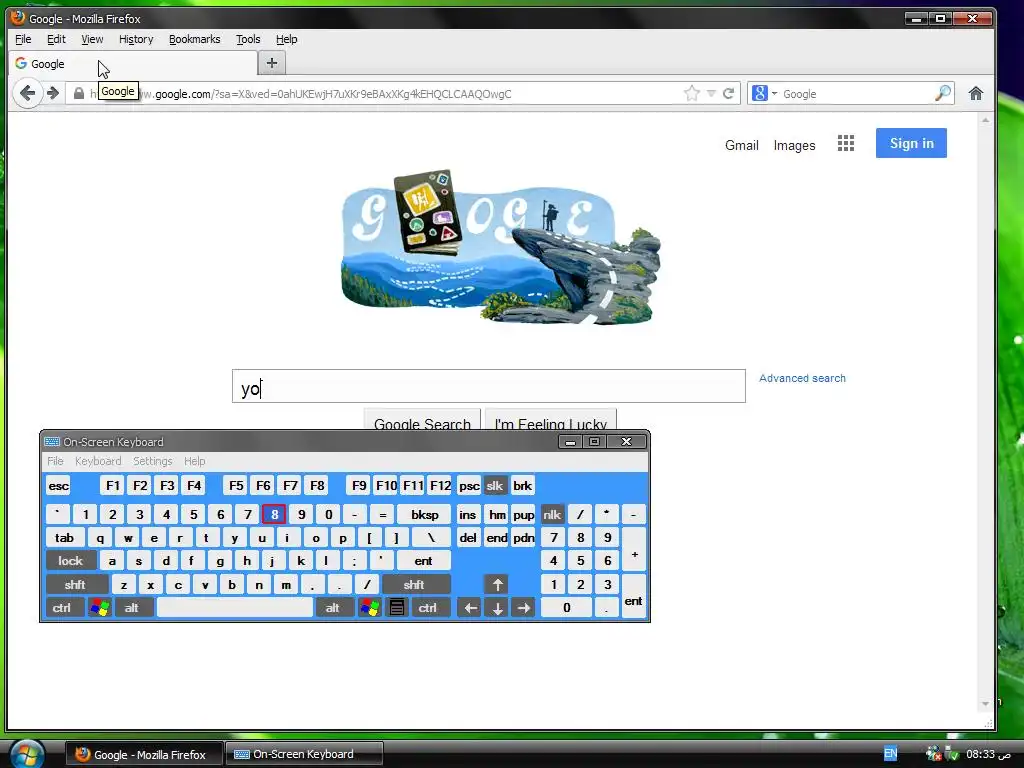Bookmark this page with star icon
This screenshot has height=768, width=1024.
coord(692,93)
